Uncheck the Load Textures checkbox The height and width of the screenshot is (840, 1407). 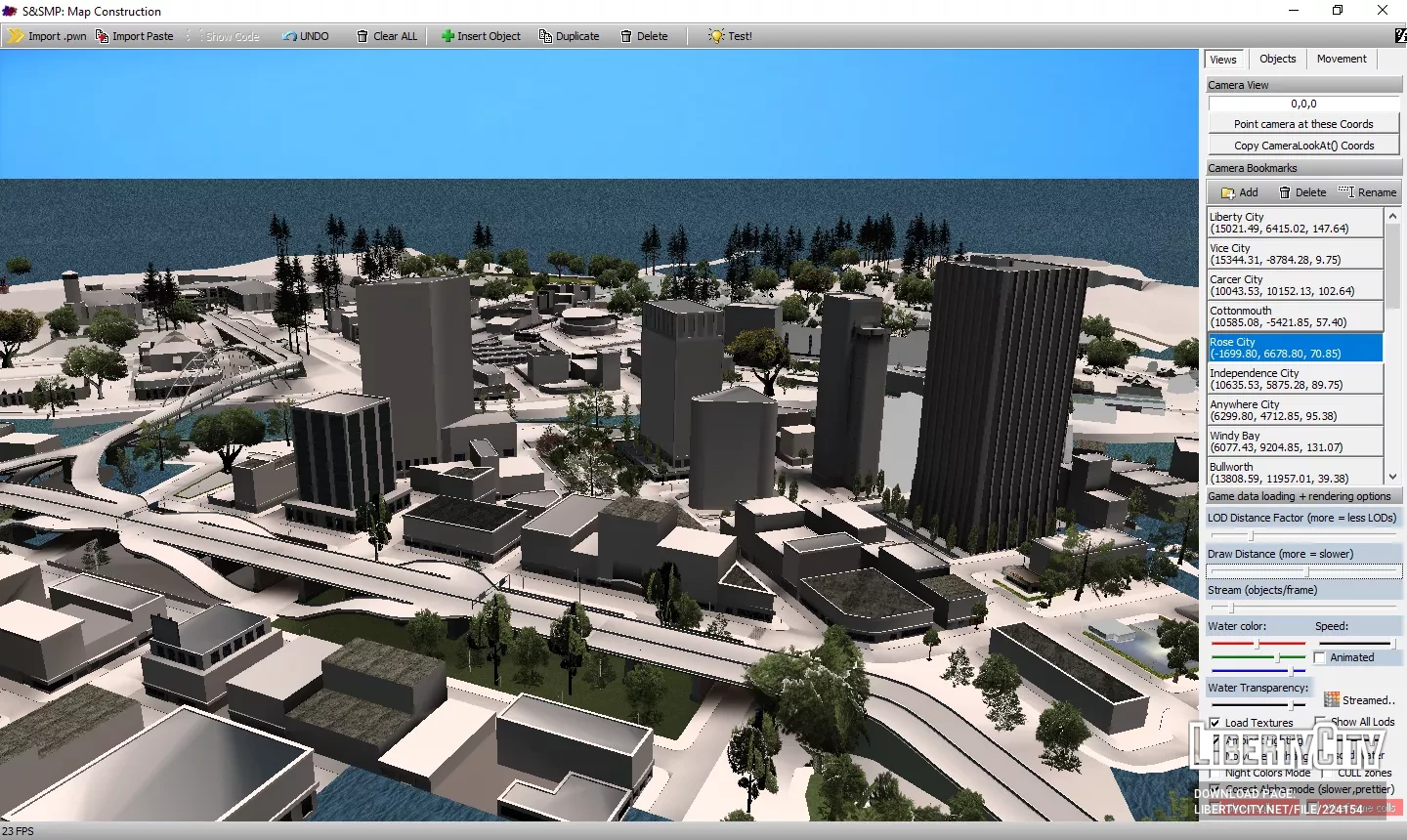click(x=1215, y=723)
